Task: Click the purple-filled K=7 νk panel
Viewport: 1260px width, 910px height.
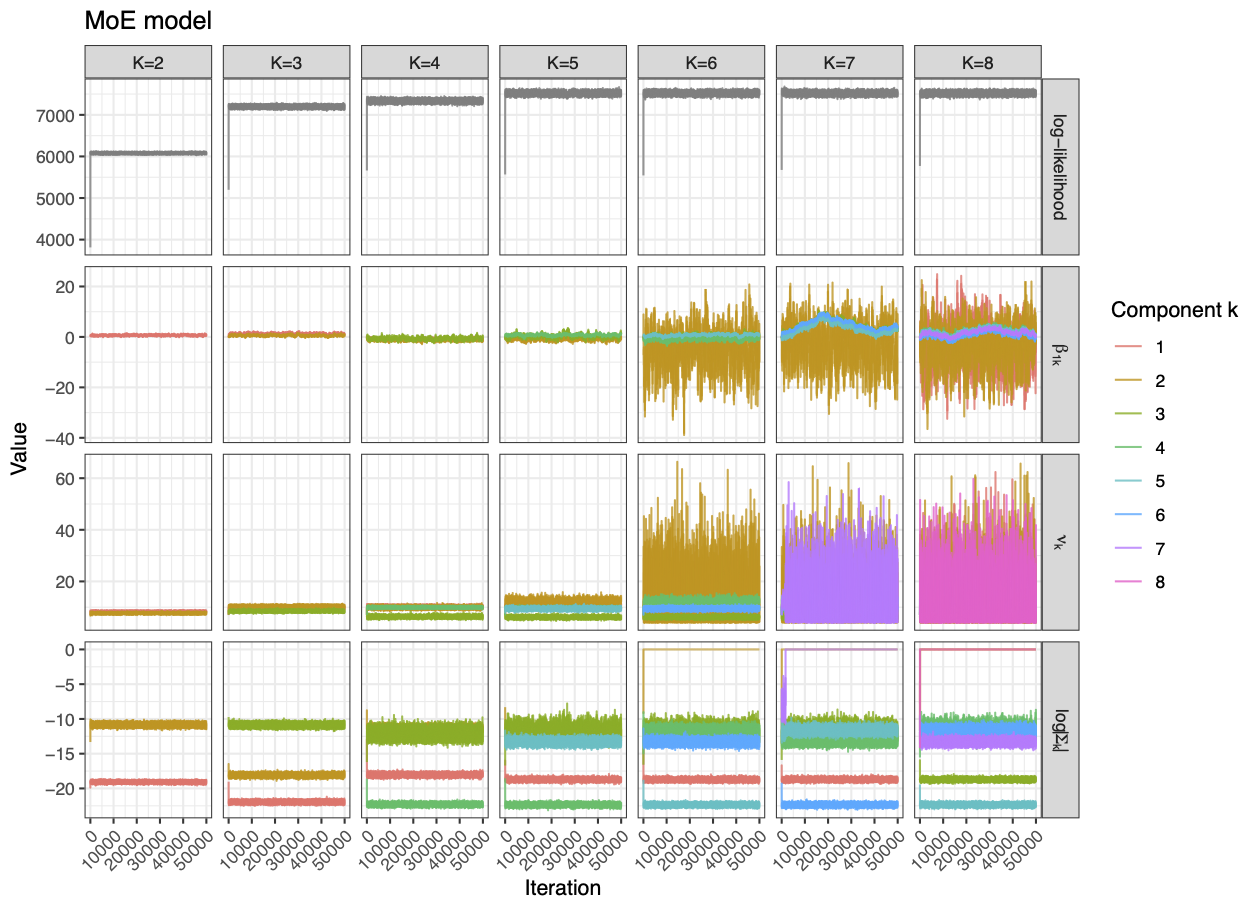Action: coord(838,543)
